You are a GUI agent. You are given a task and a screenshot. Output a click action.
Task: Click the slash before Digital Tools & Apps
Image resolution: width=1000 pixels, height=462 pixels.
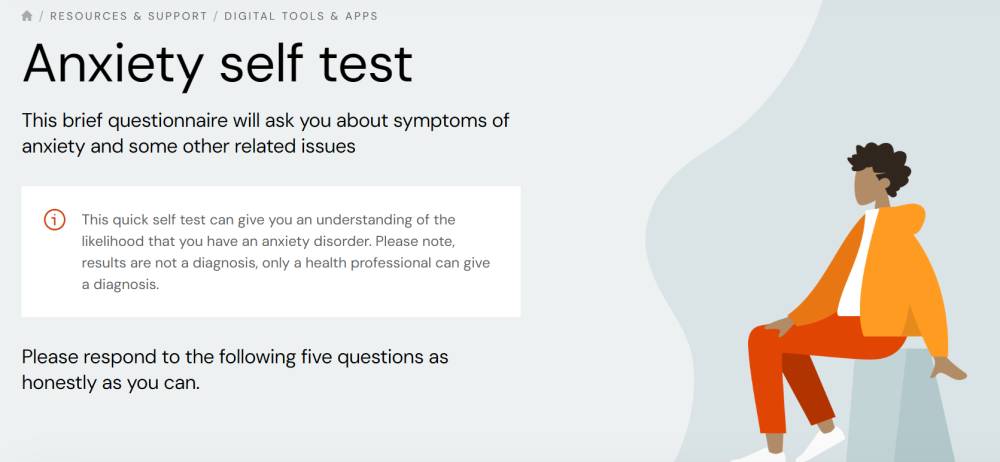click(x=216, y=16)
